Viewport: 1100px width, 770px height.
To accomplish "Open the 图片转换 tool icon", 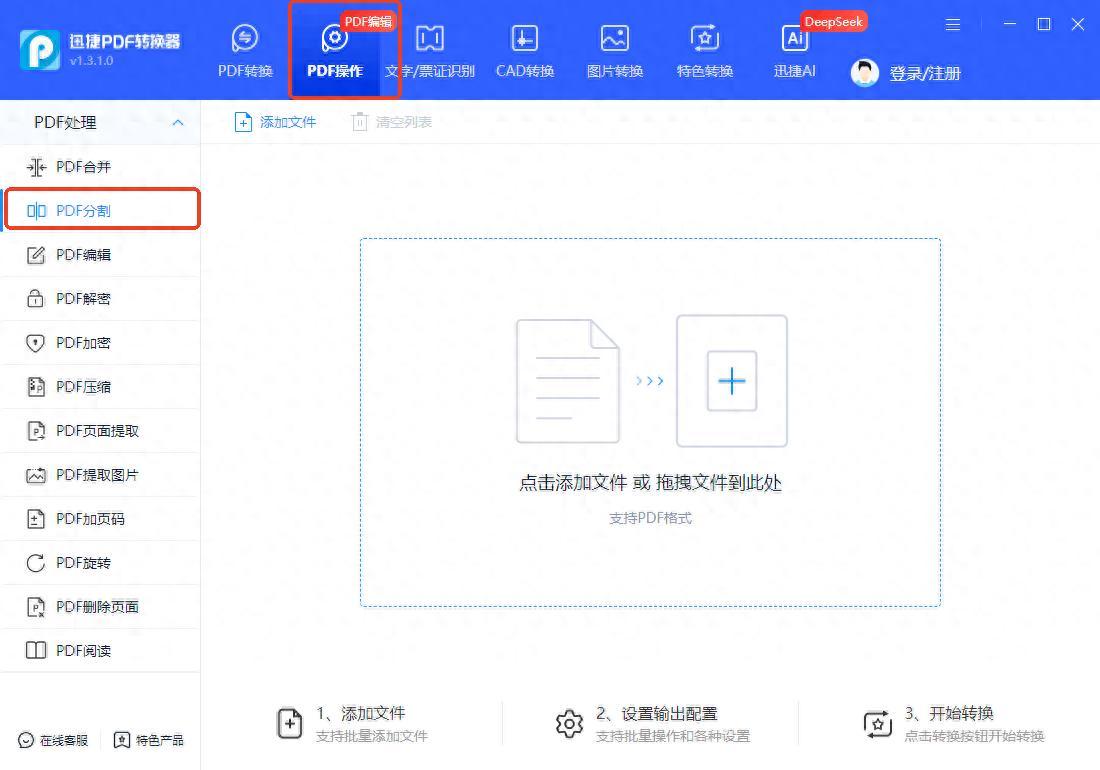I will 614,39.
